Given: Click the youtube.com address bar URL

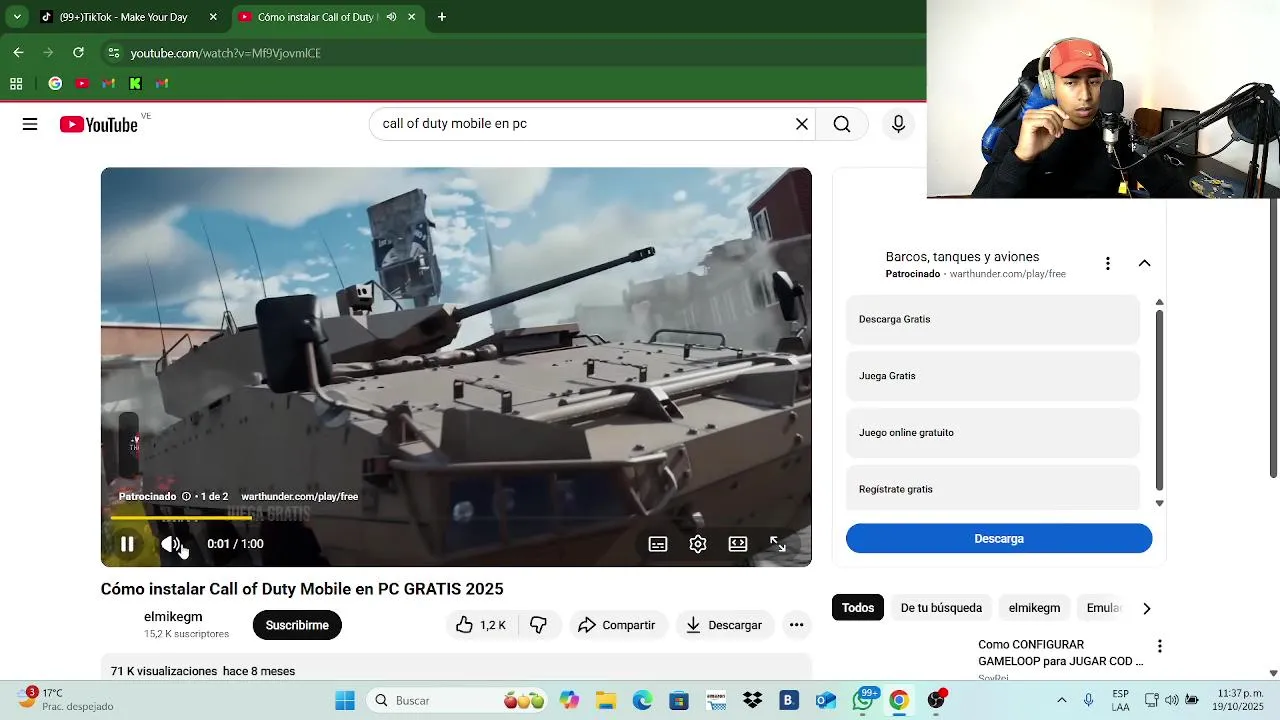Looking at the screenshot, I should [225, 53].
